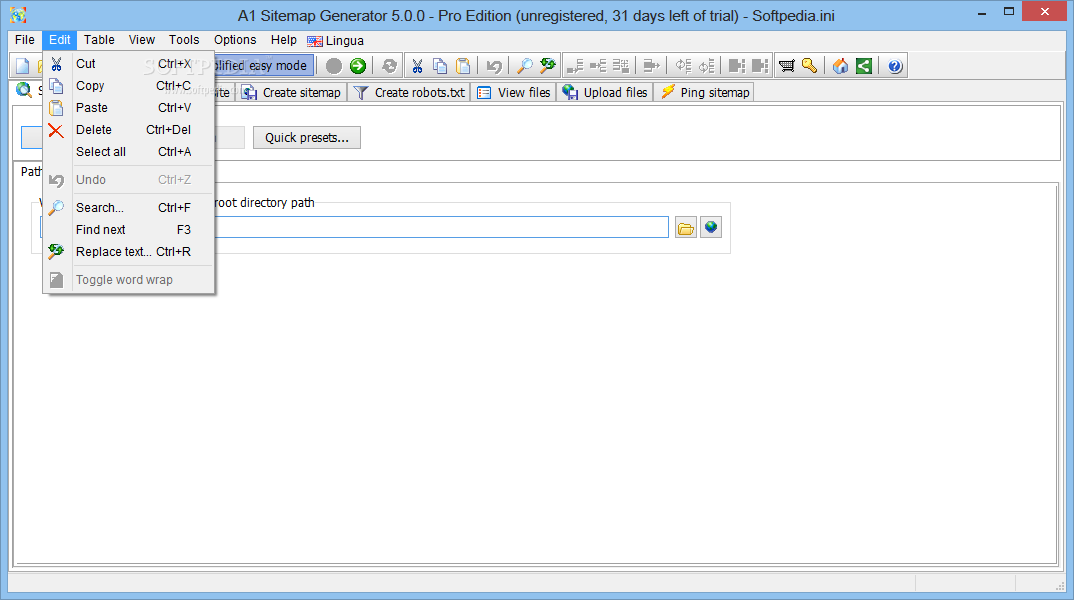Click the first tree indent icon in toolbar
The width and height of the screenshot is (1074, 600).
tap(575, 66)
